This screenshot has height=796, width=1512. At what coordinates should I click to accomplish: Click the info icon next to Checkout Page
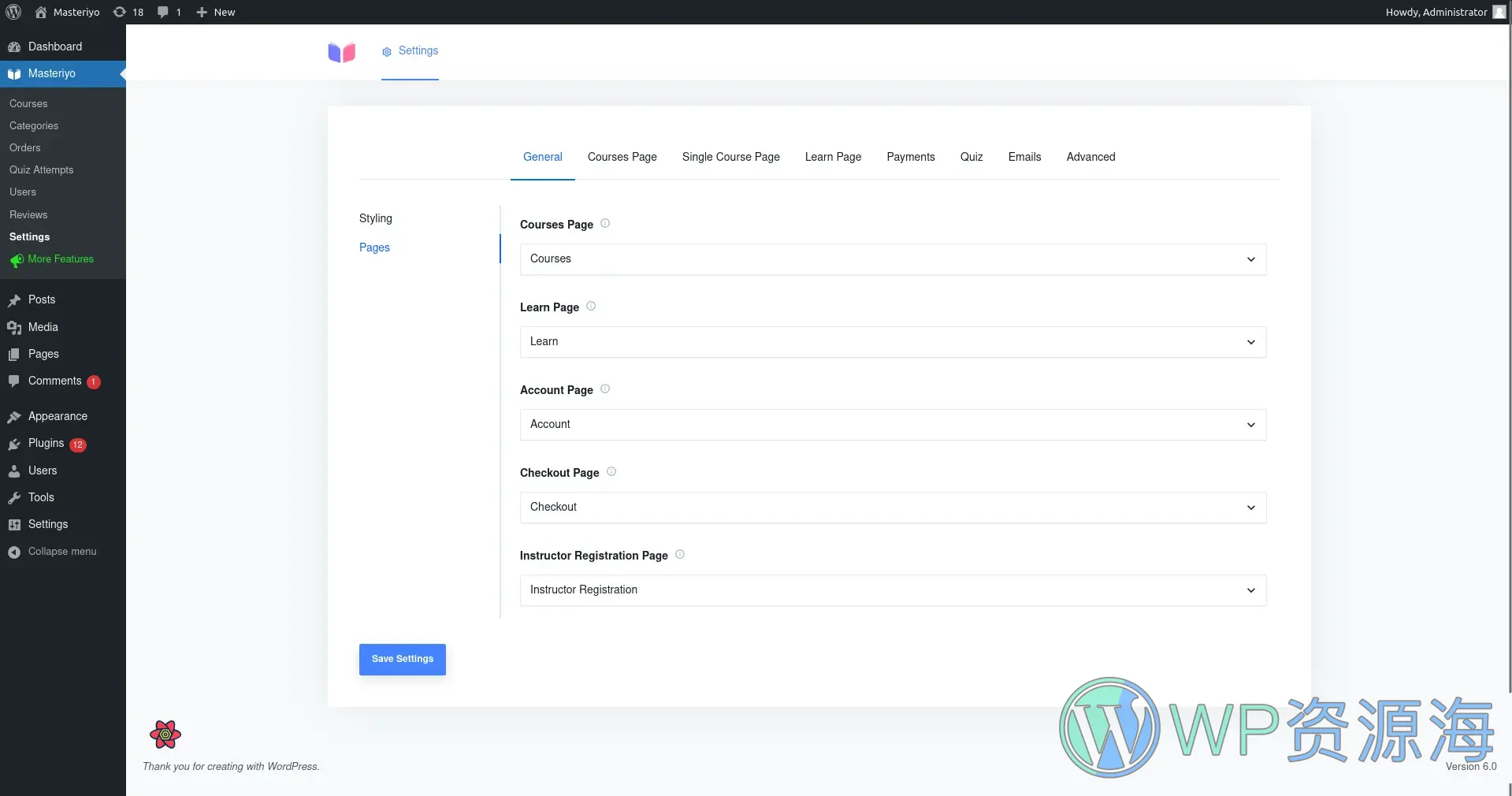tap(611, 472)
